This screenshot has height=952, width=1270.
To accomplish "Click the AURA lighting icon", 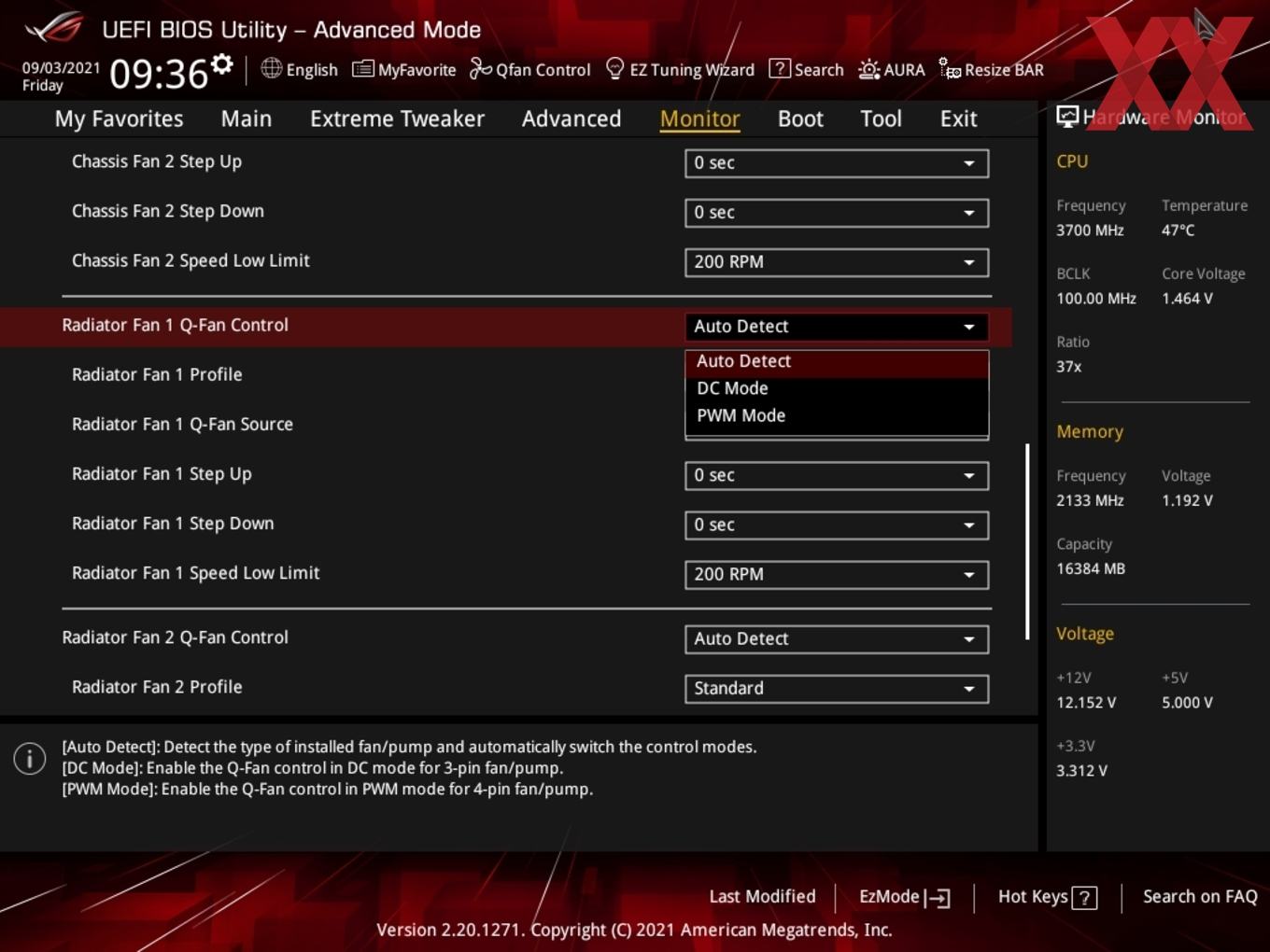I will click(x=868, y=69).
